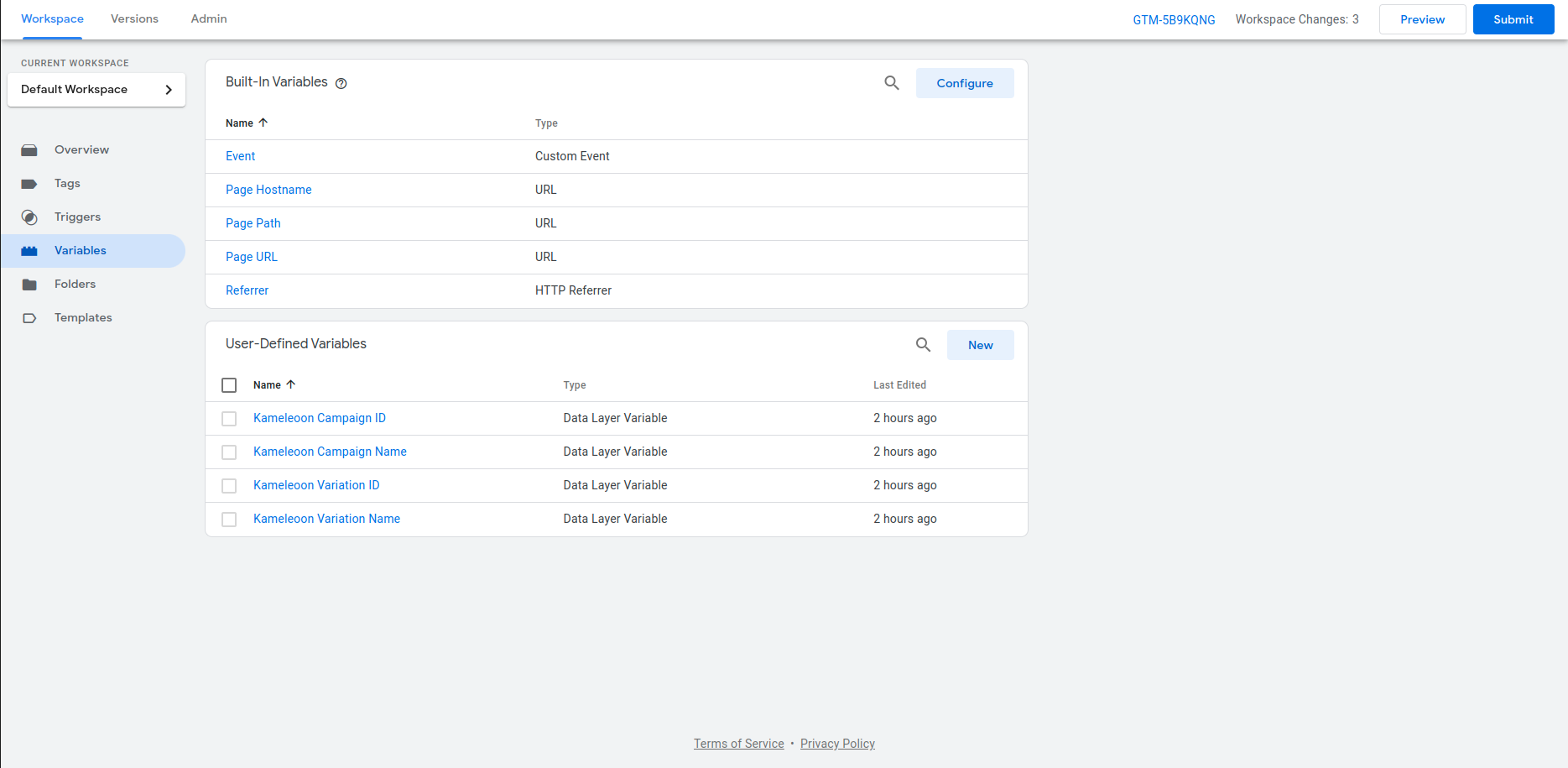The image size is (1568, 768).
Task: Check the Kameleoon Variation ID row checkbox
Action: (x=229, y=486)
